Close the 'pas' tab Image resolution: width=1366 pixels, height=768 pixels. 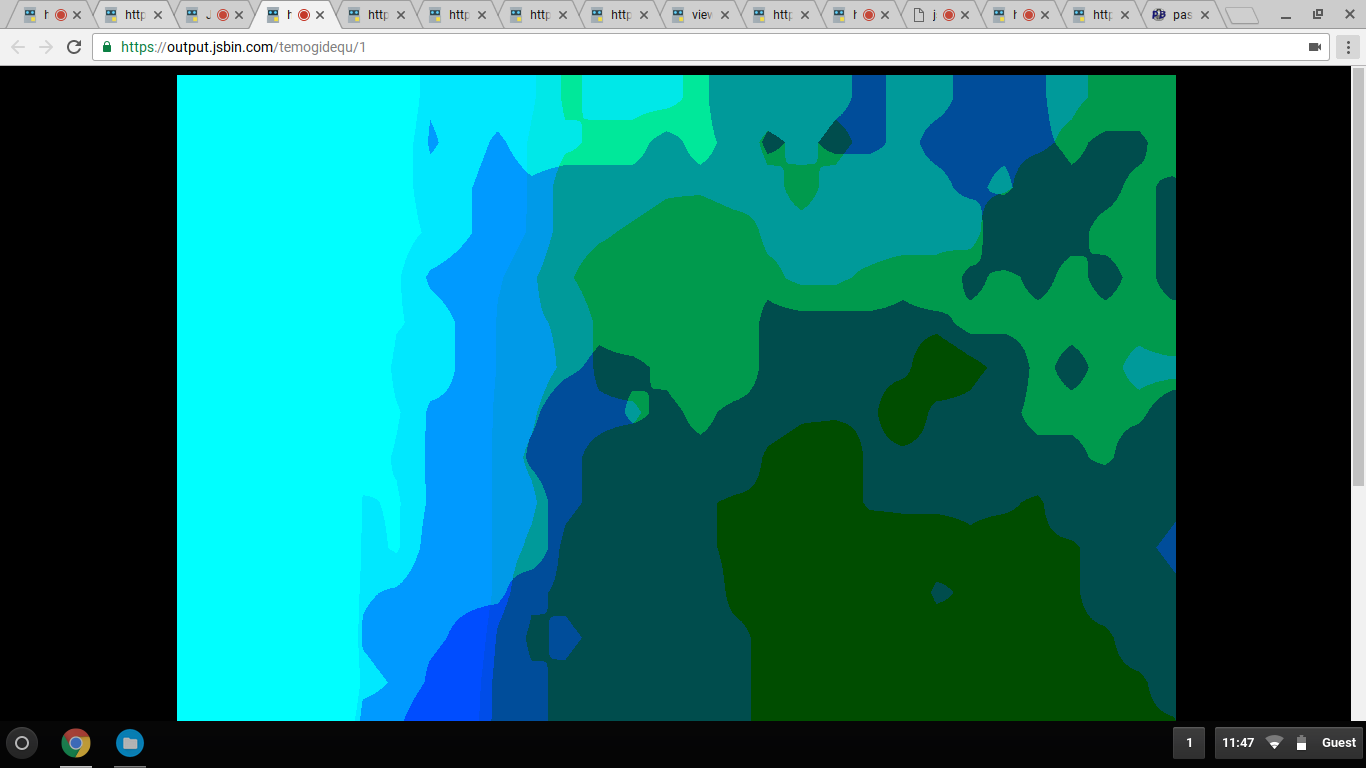[x=1205, y=15]
